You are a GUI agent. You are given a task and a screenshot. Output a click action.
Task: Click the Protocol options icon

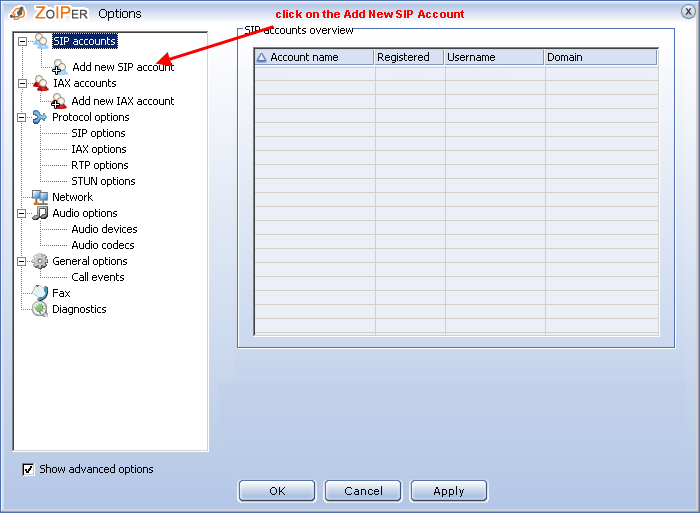click(40, 117)
